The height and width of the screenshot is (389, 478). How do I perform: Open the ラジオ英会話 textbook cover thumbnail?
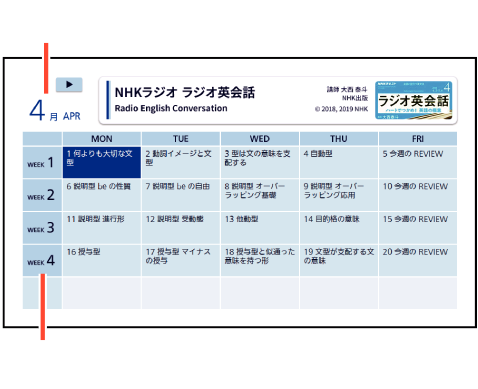pos(414,100)
